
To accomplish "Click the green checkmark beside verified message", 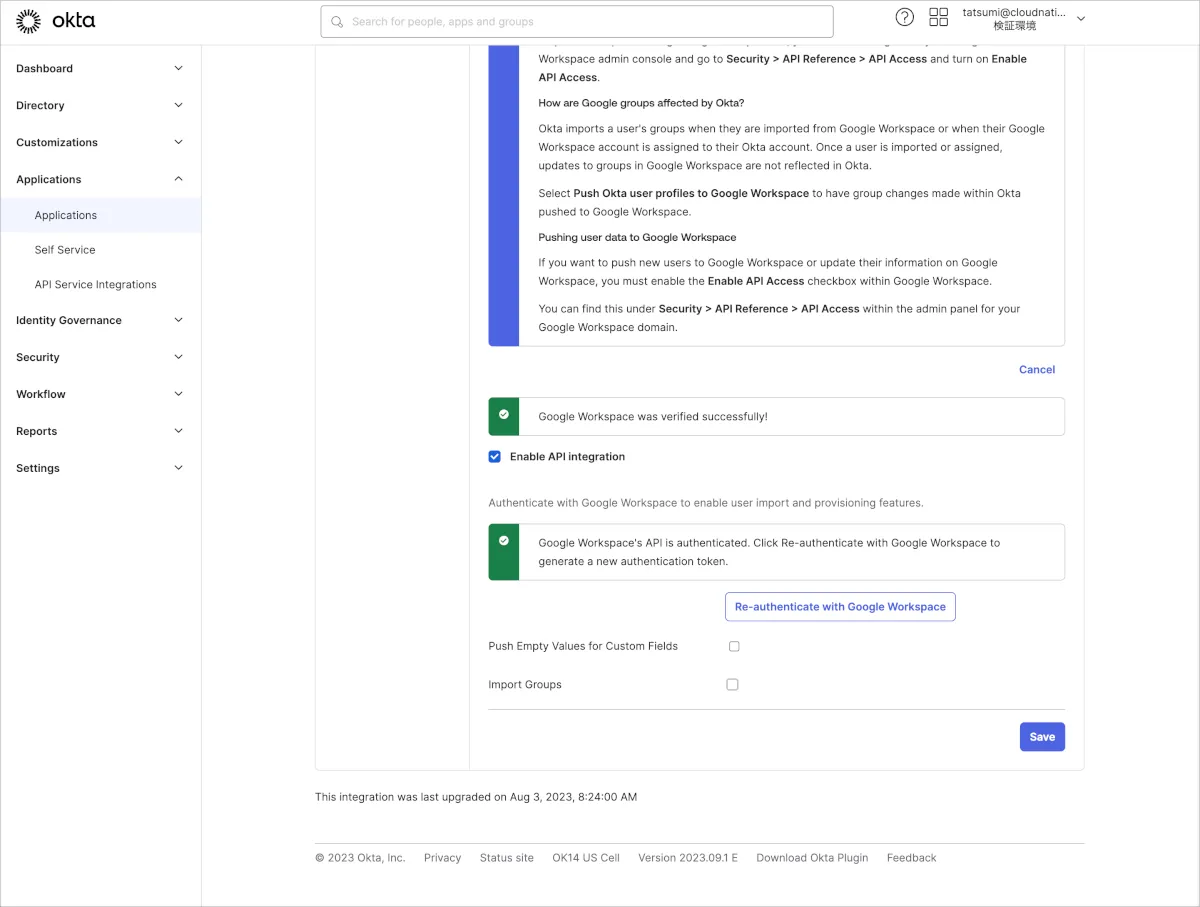I will (503, 414).
